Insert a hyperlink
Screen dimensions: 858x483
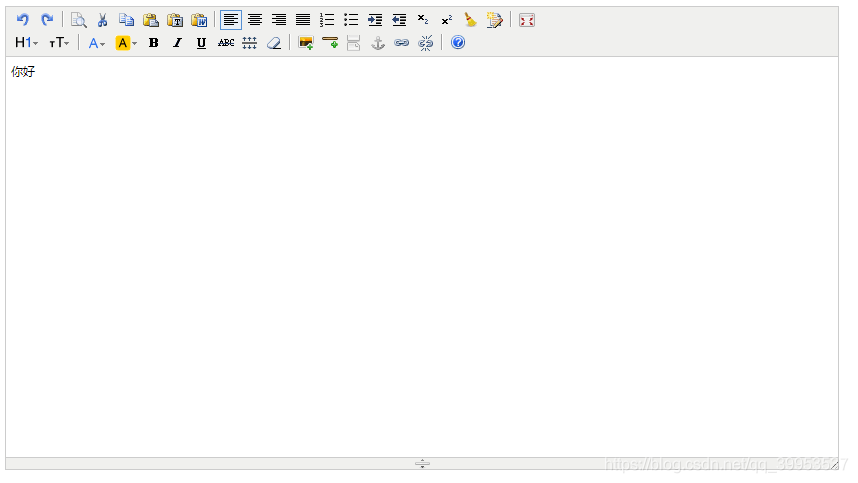point(402,43)
